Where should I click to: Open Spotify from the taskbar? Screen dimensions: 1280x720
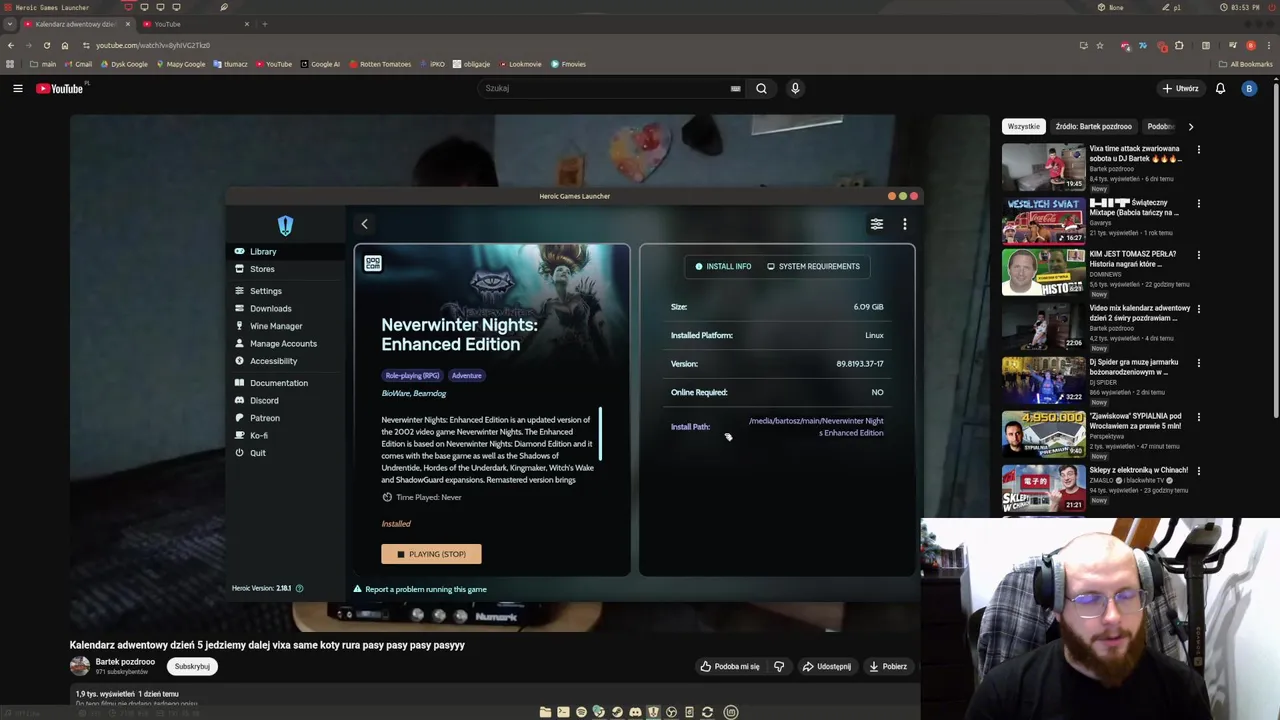pos(581,712)
